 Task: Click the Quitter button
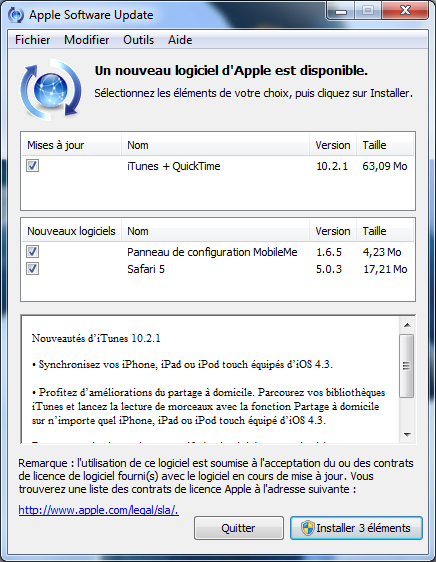239,528
